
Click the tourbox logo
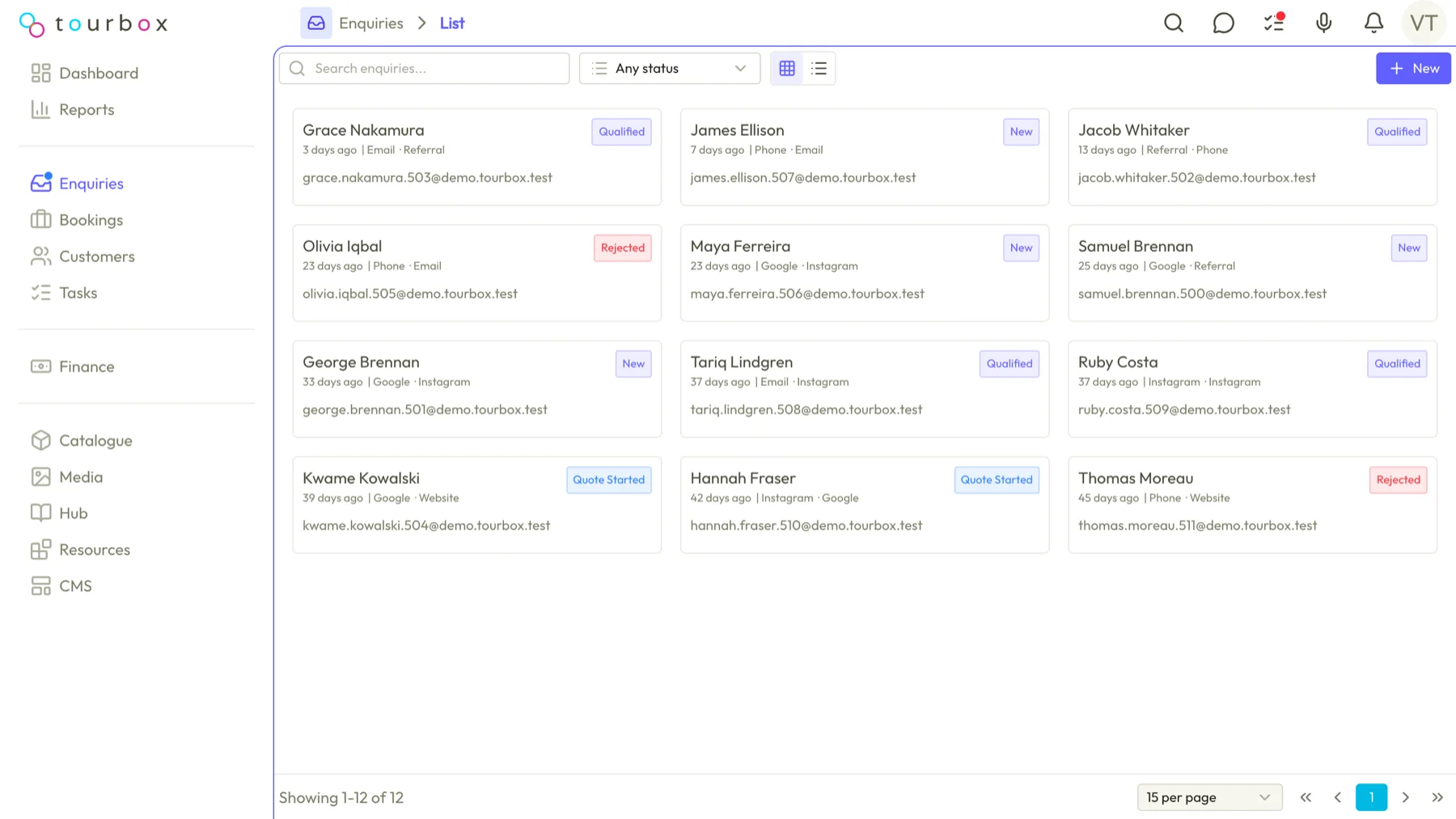click(x=94, y=23)
